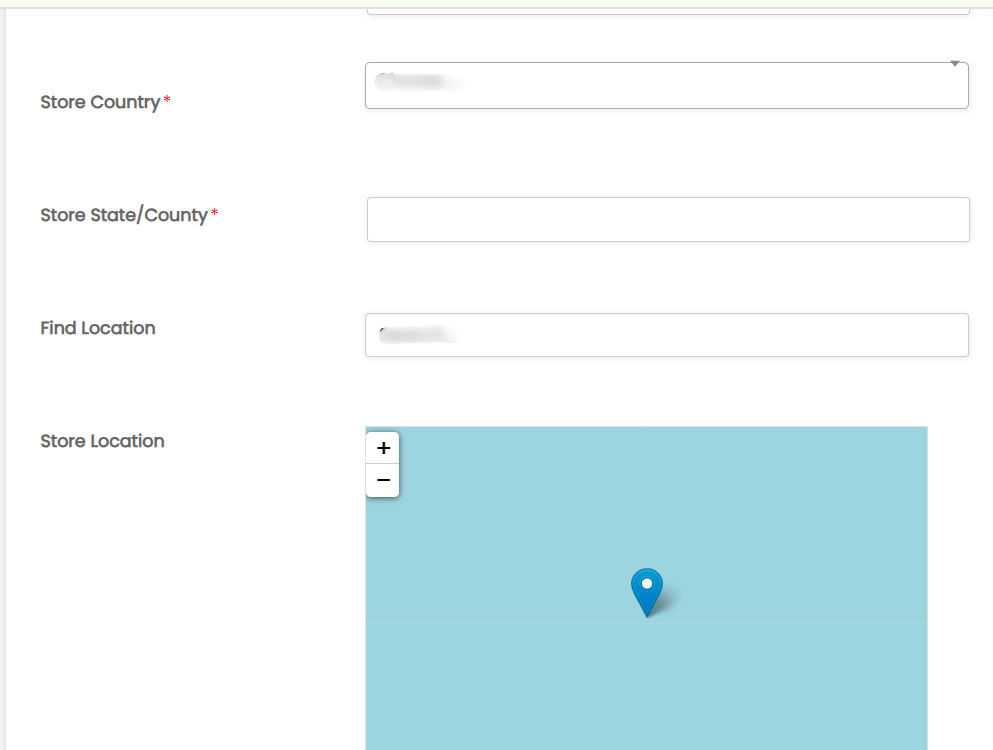This screenshot has height=750, width=993.
Task: Click the shadow beside the map marker
Action: point(672,601)
